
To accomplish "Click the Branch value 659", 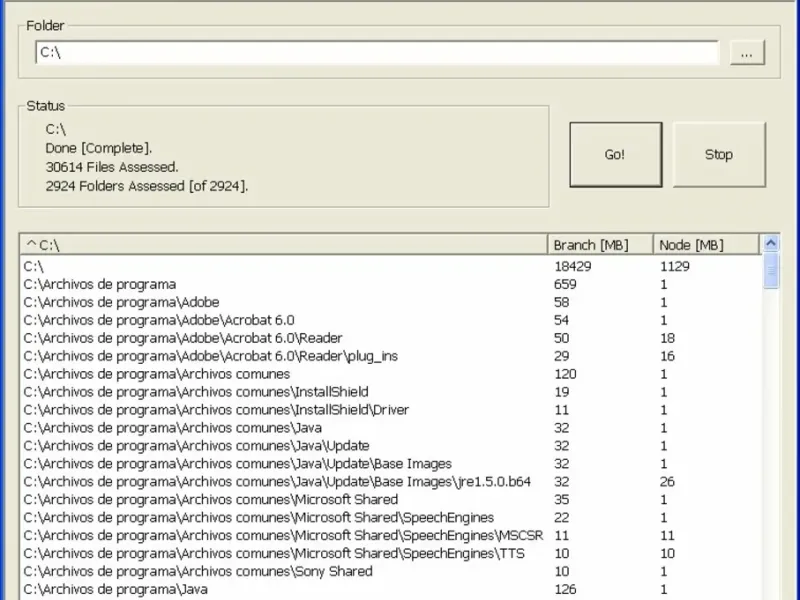I will (565, 284).
